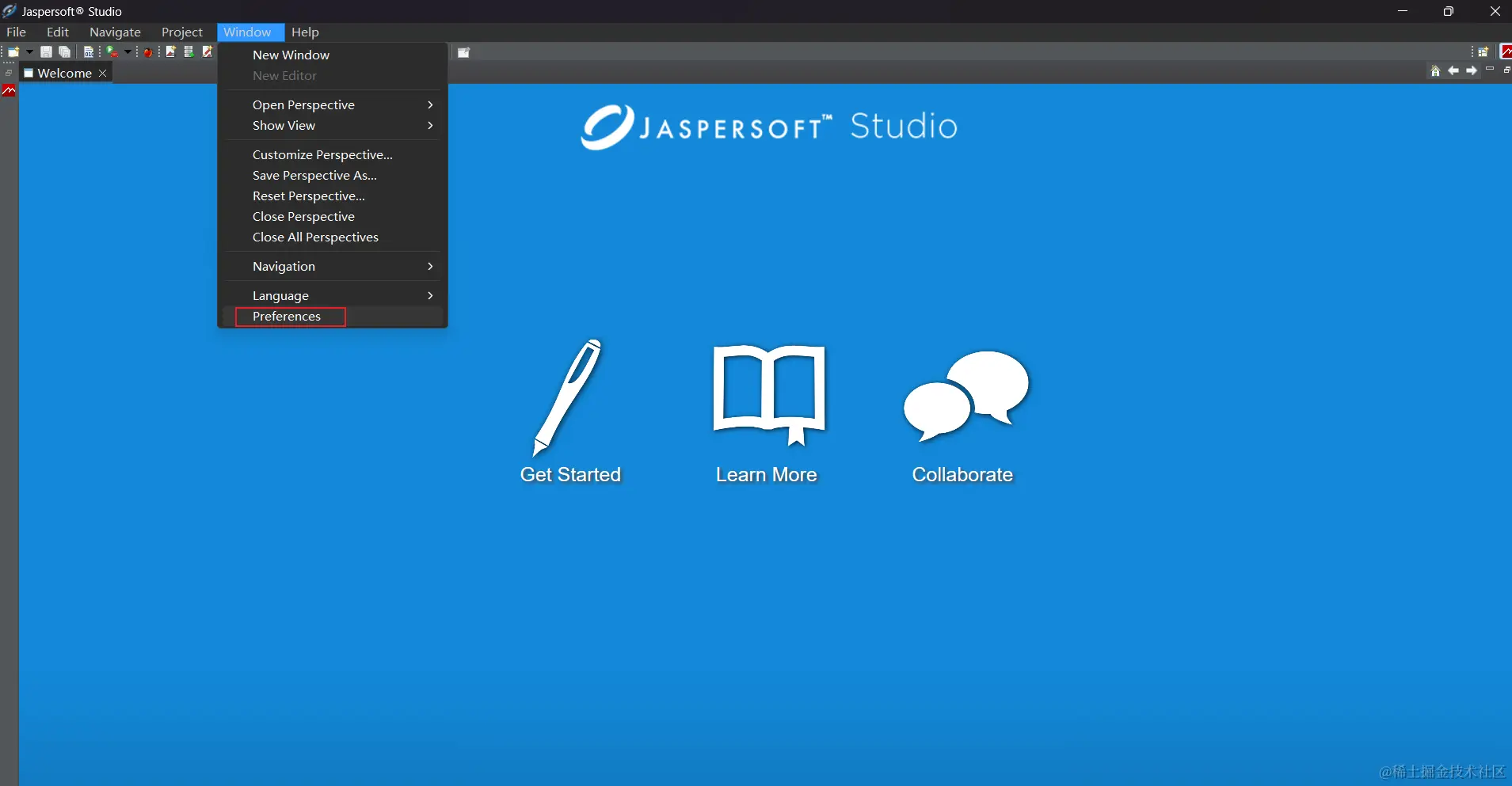The width and height of the screenshot is (1512, 786).
Task: Choose Save Perspective As... entry
Action: [x=332, y=175]
